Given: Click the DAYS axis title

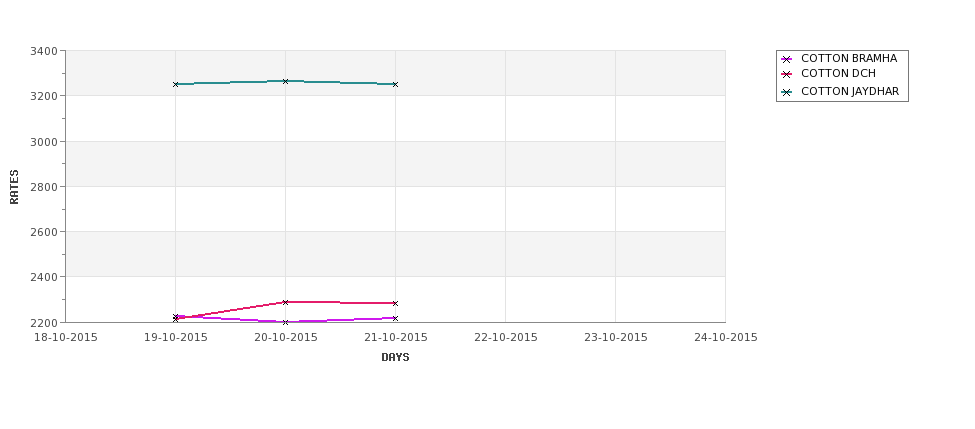Looking at the screenshot, I should pos(395,358).
